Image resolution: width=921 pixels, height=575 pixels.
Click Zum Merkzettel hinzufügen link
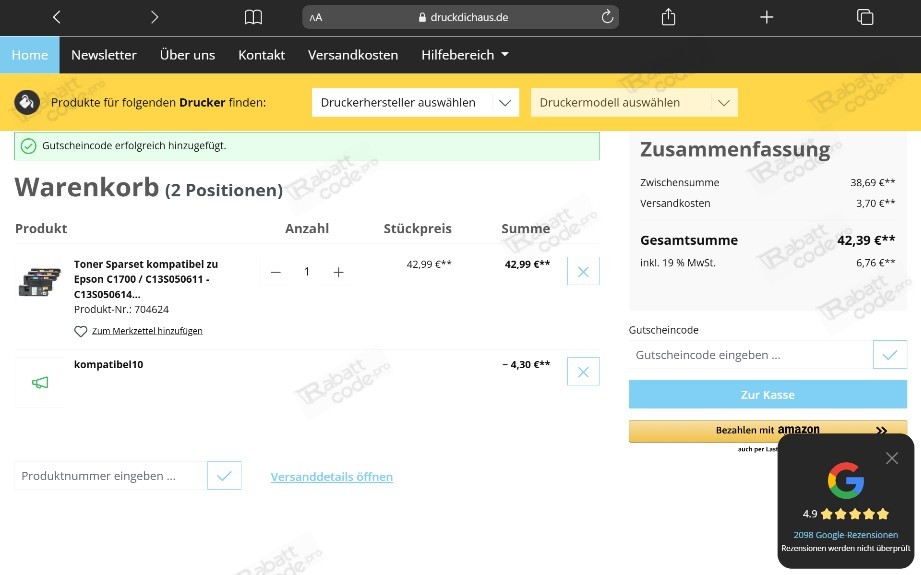tap(147, 331)
